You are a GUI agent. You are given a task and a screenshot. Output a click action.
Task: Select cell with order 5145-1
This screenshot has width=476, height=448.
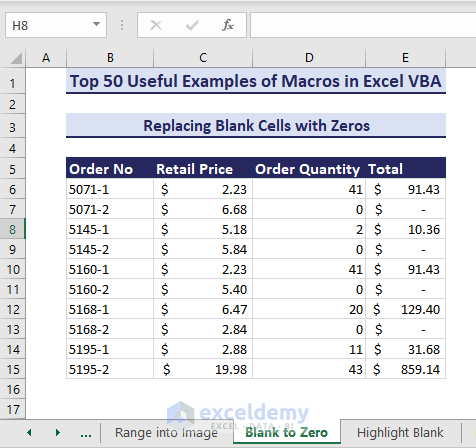pos(110,229)
